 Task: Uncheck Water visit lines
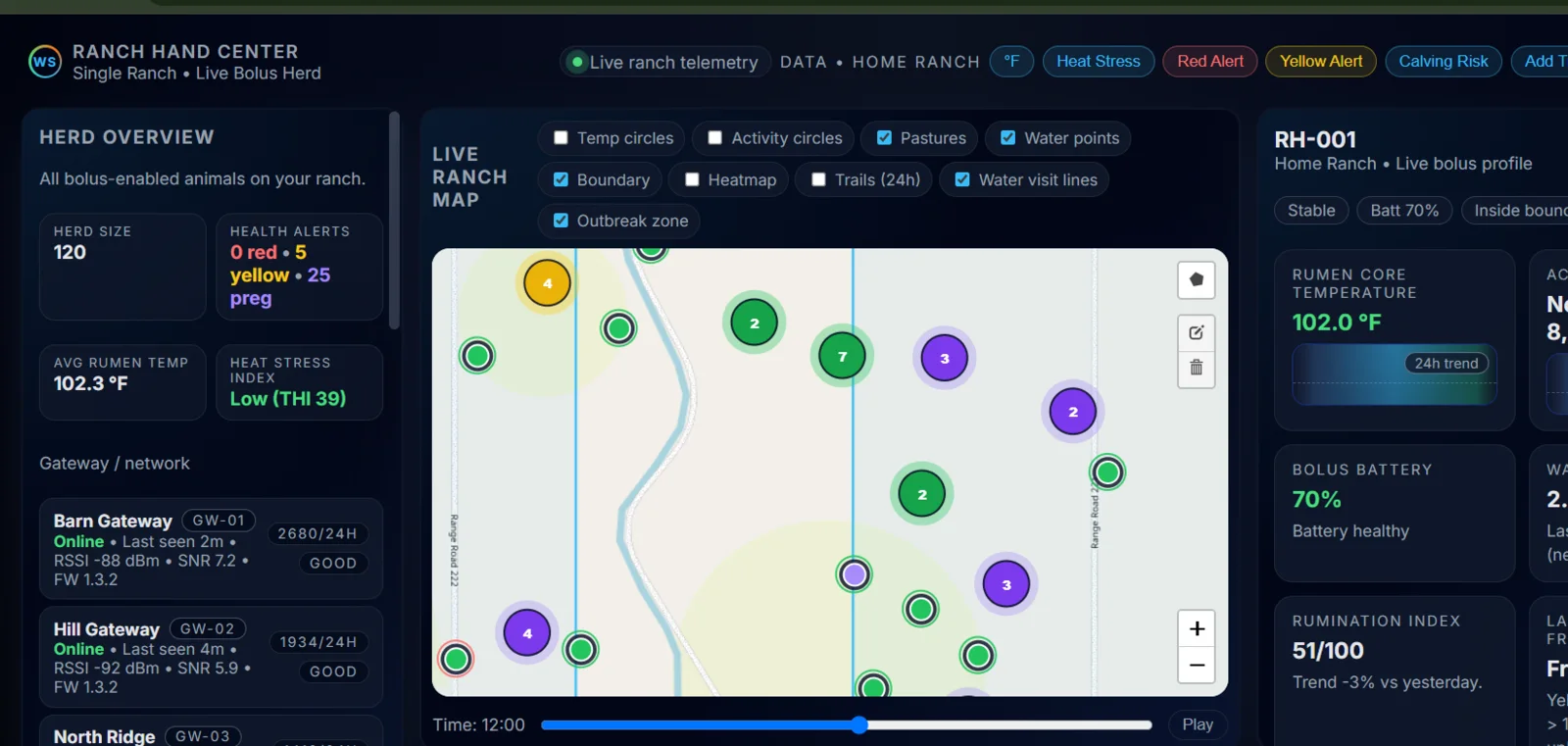[x=962, y=179]
